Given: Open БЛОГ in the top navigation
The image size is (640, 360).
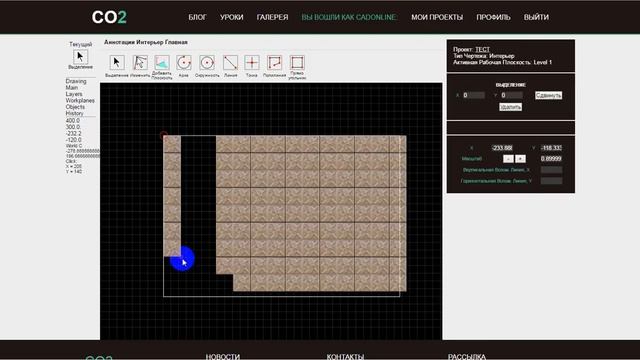Looking at the screenshot, I should [x=198, y=17].
